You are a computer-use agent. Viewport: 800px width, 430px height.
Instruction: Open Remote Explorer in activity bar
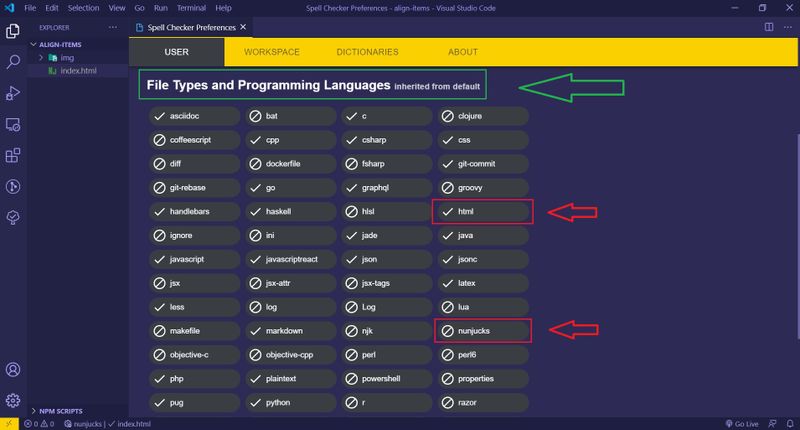(14, 124)
